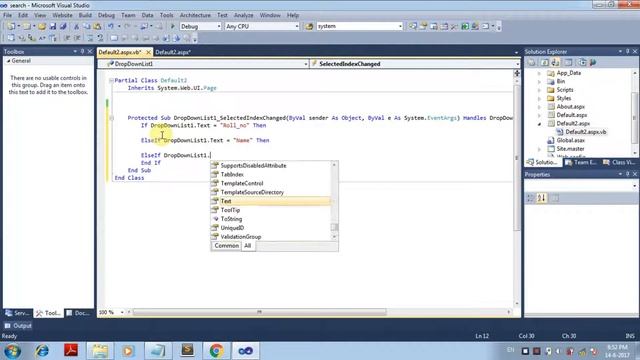The height and width of the screenshot is (360, 640).
Task: Click the IntelliSense list scrollbar thumb
Action: pyautogui.click(x=334, y=227)
